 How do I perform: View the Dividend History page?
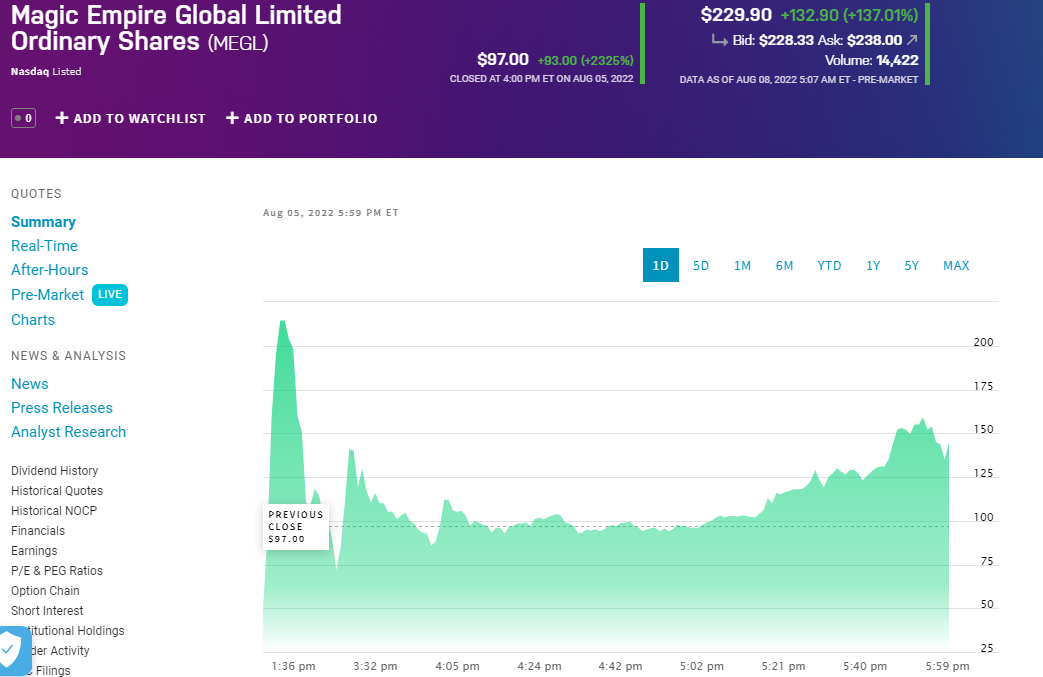coord(54,470)
